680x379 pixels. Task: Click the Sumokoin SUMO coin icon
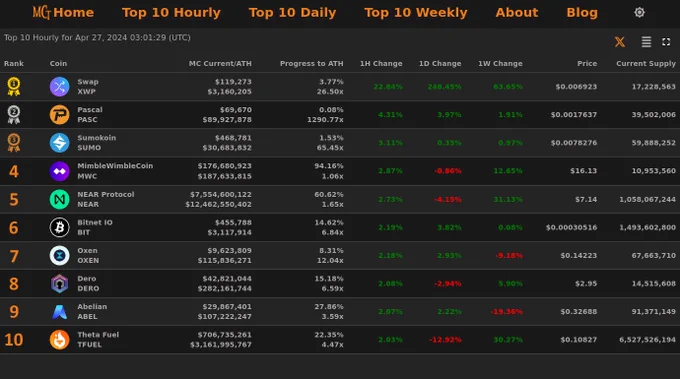[x=59, y=143]
